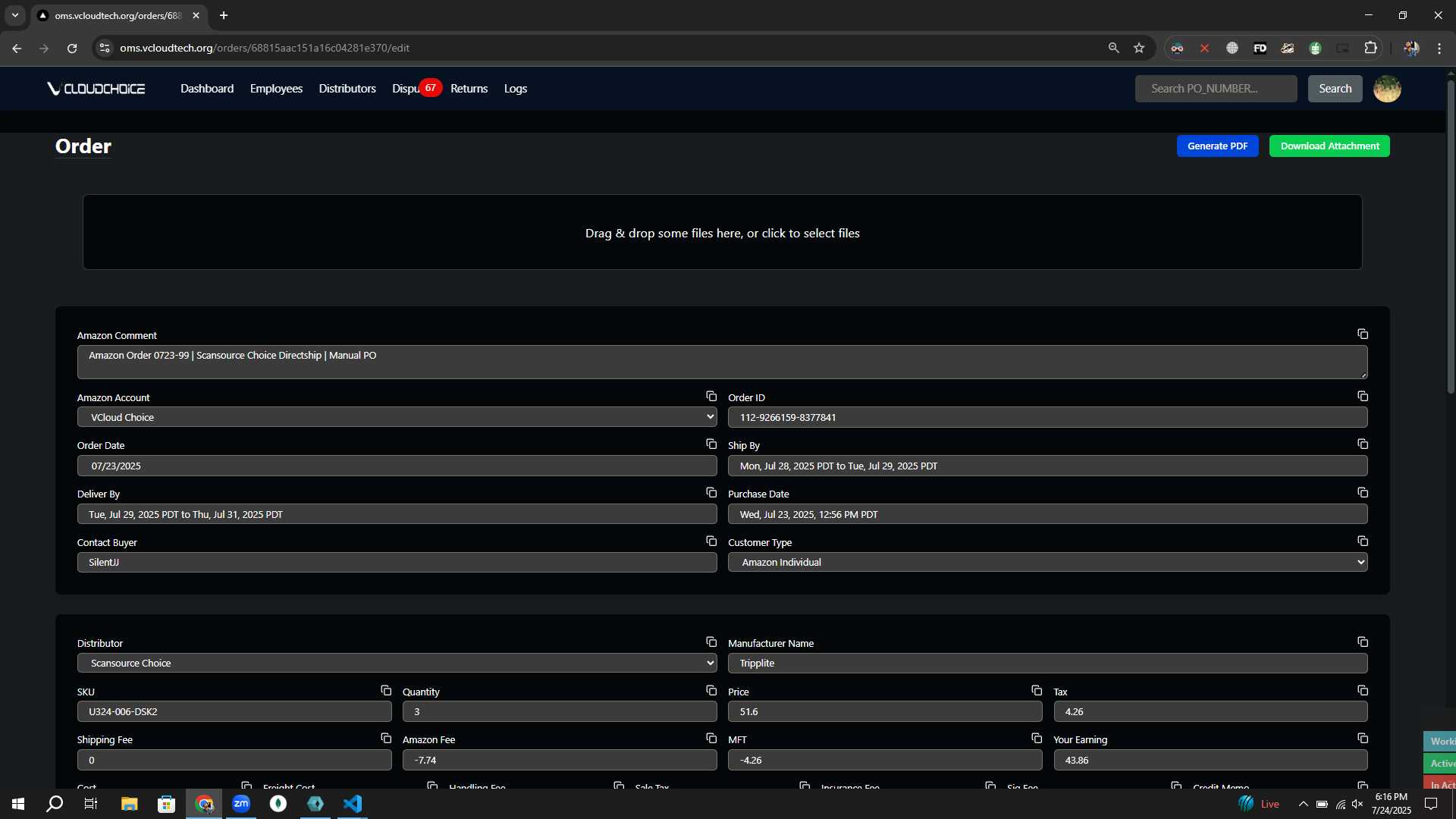Open File Explorer from the taskbar
Image resolution: width=1456 pixels, height=819 pixels.
(x=129, y=804)
